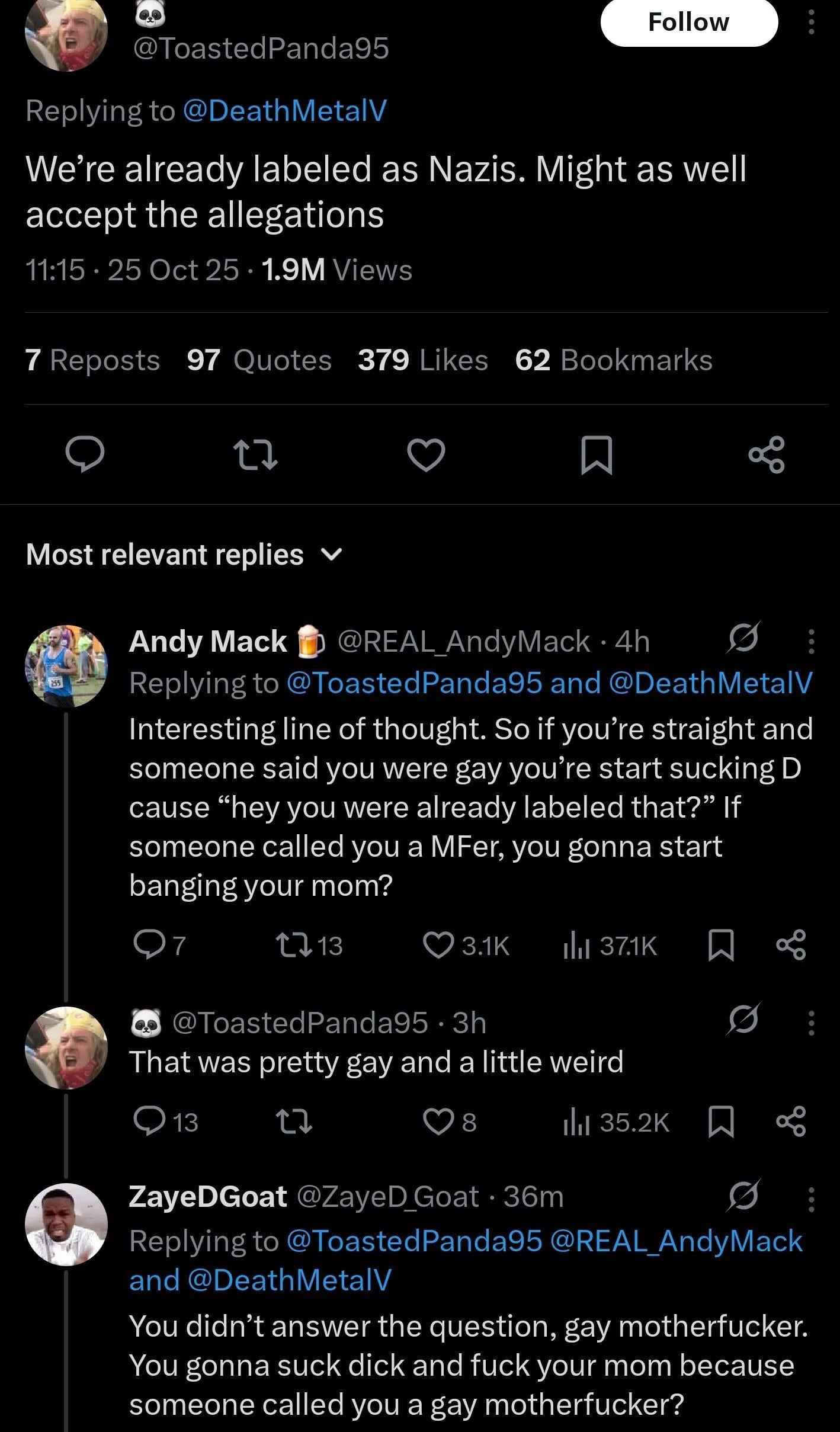Share the main post via share icon
Image resolution: width=840 pixels, height=1432 pixels.
tap(767, 454)
